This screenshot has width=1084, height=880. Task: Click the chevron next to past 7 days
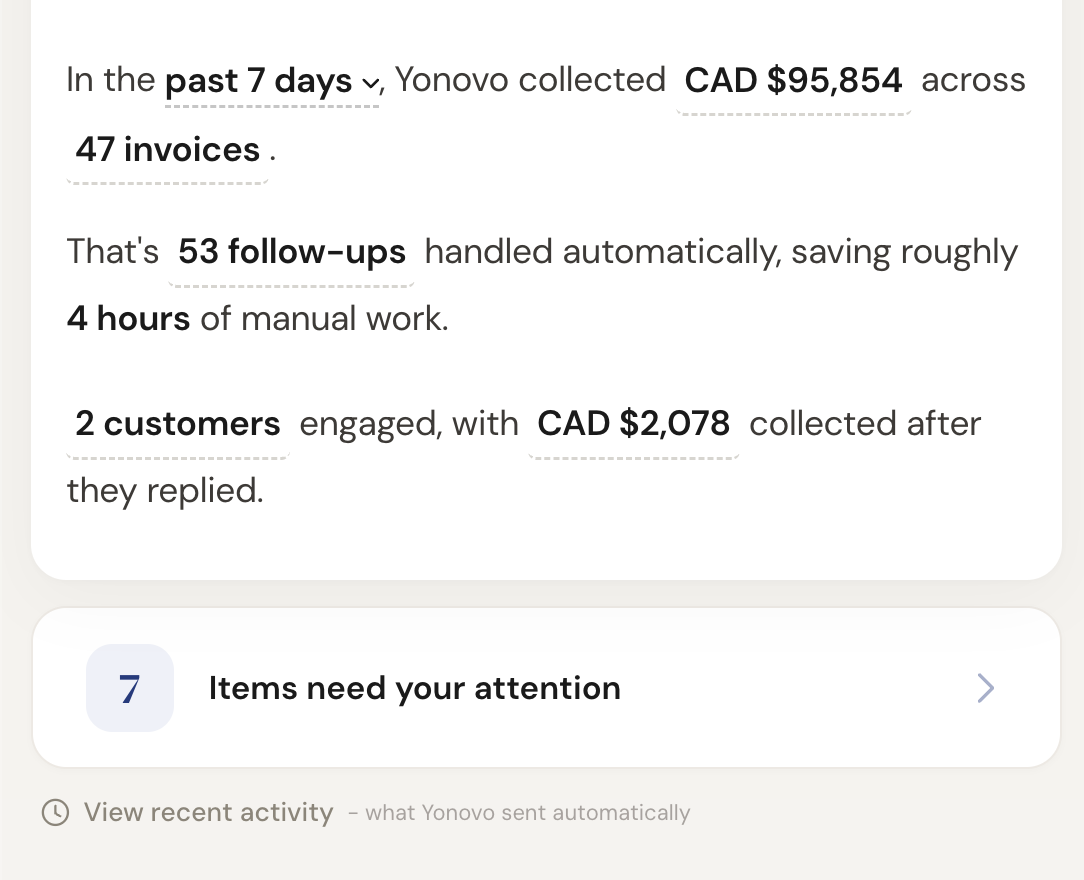tap(369, 84)
